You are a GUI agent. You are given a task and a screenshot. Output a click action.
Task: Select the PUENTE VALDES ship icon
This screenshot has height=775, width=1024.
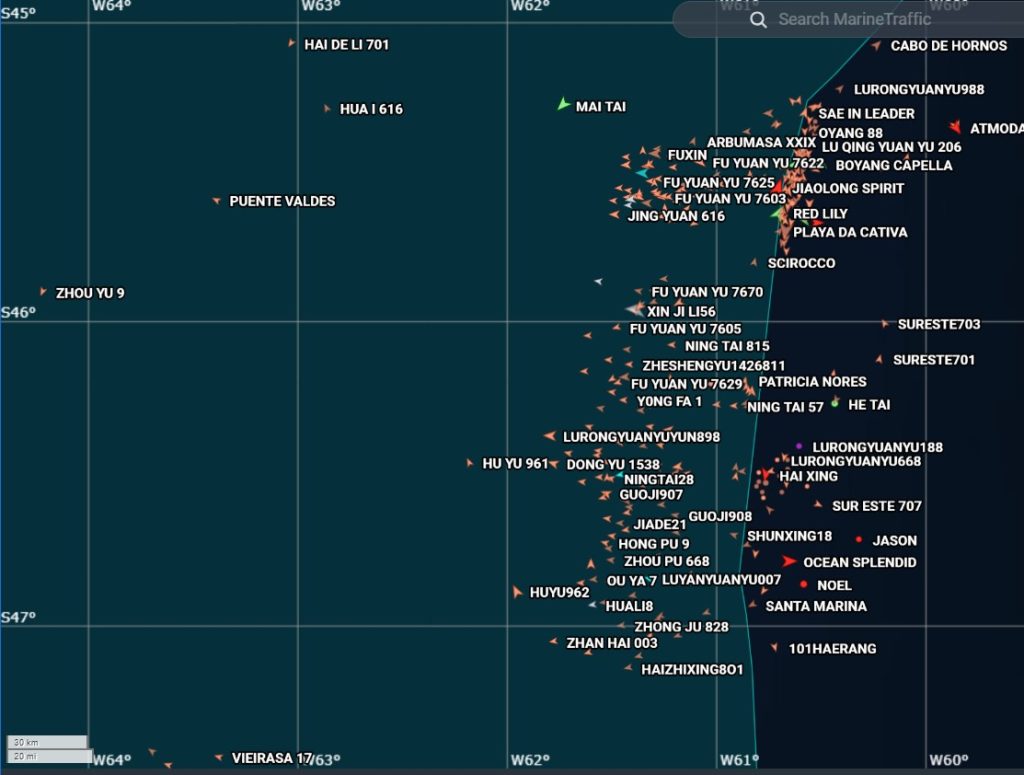coord(216,201)
